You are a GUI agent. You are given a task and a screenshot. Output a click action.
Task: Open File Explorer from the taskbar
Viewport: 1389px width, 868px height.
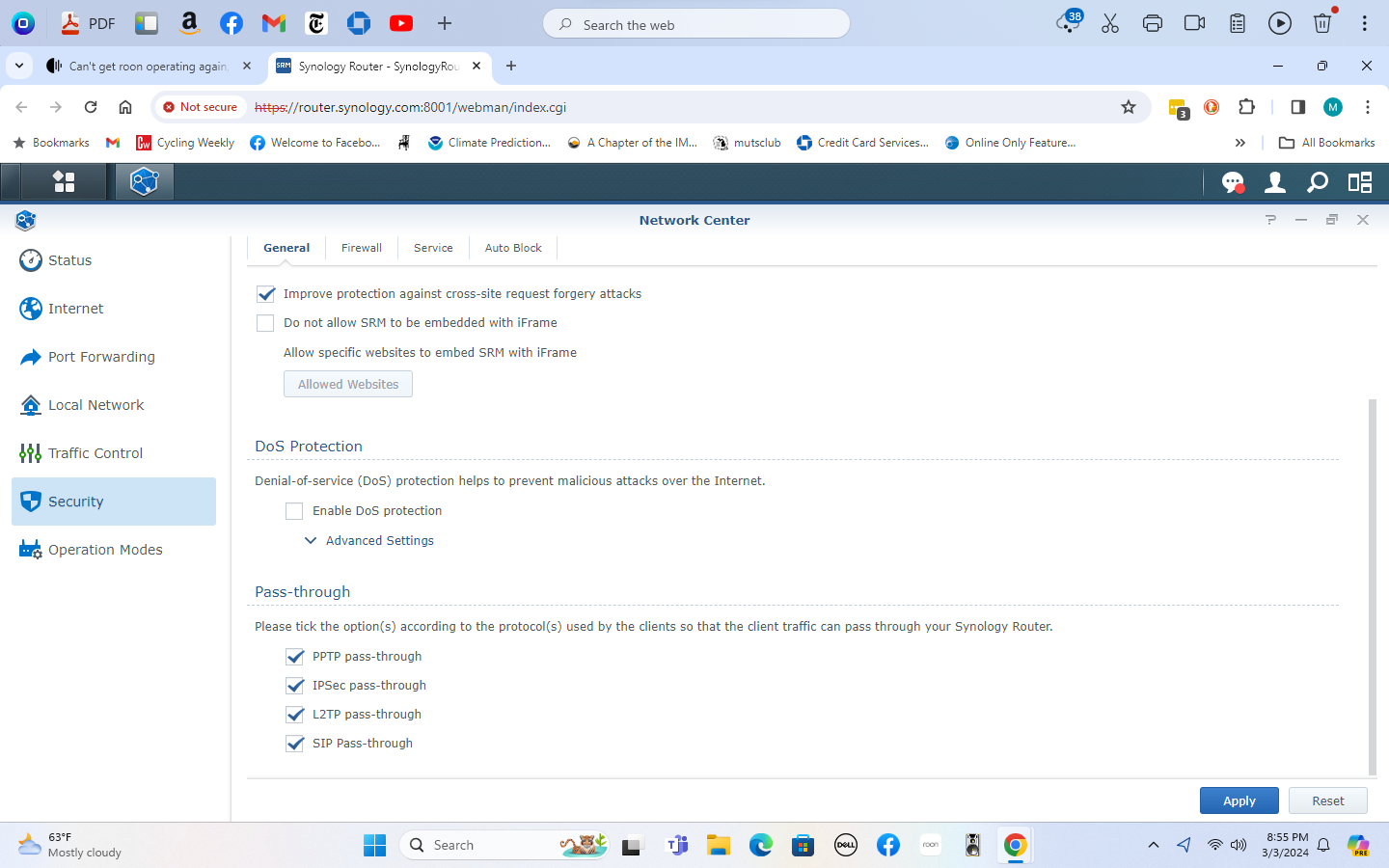(x=718, y=845)
